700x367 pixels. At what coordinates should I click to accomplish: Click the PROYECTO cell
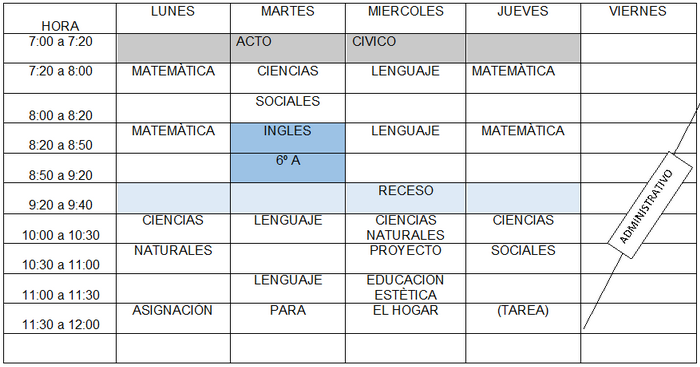(x=405, y=259)
